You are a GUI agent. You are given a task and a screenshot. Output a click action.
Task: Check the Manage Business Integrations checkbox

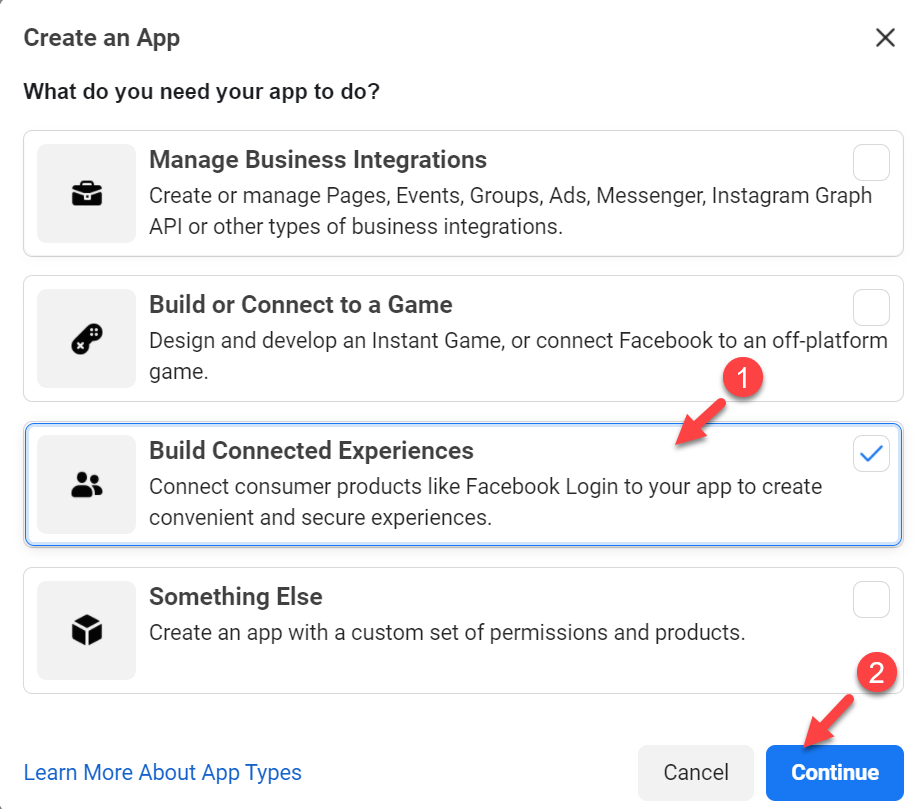pos(871,163)
